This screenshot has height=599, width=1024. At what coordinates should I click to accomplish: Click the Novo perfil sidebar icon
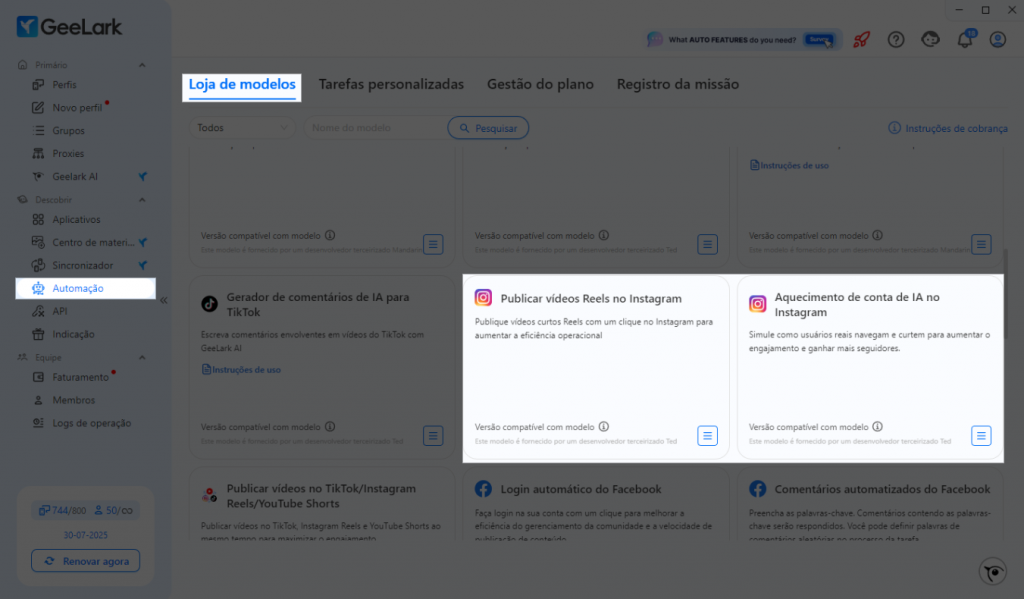39,108
